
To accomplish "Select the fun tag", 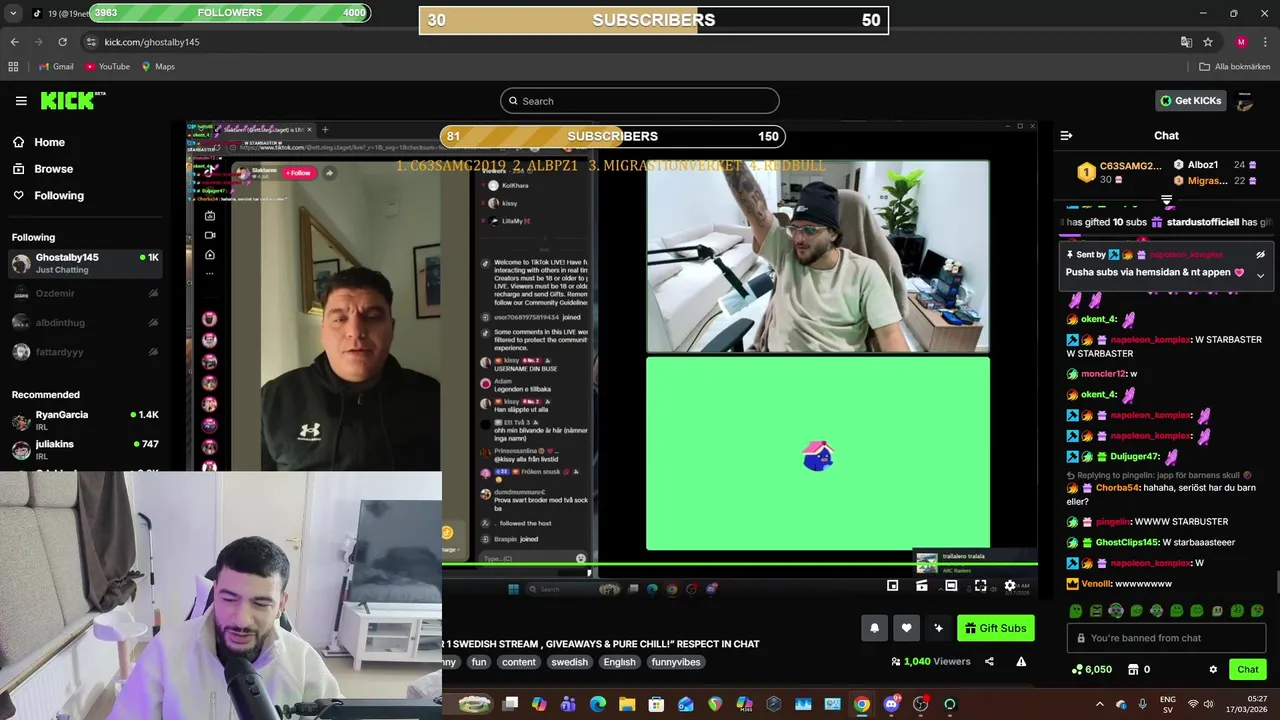I will pyautogui.click(x=479, y=662).
